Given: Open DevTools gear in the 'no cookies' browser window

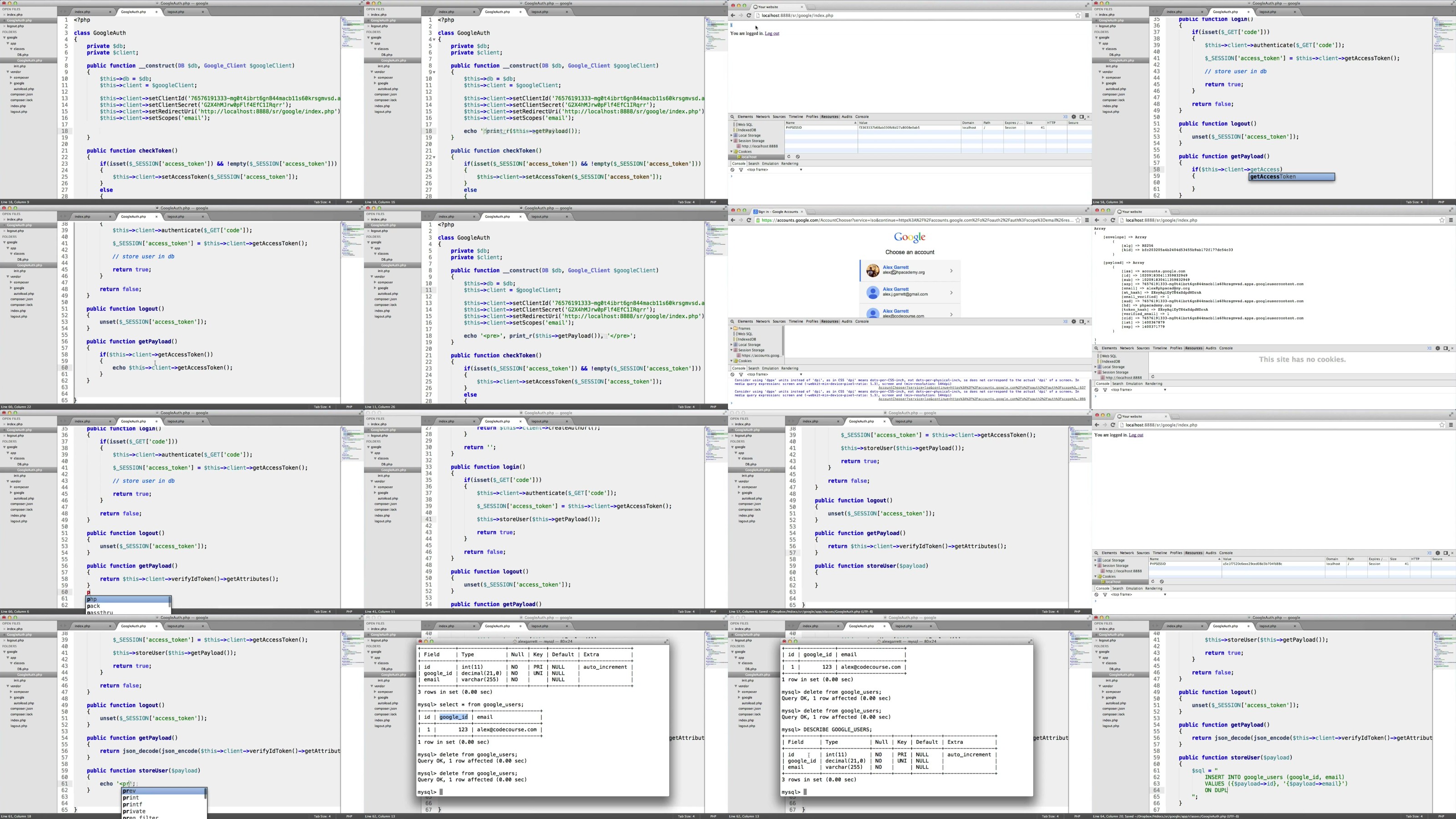Looking at the screenshot, I should pos(1438,348).
